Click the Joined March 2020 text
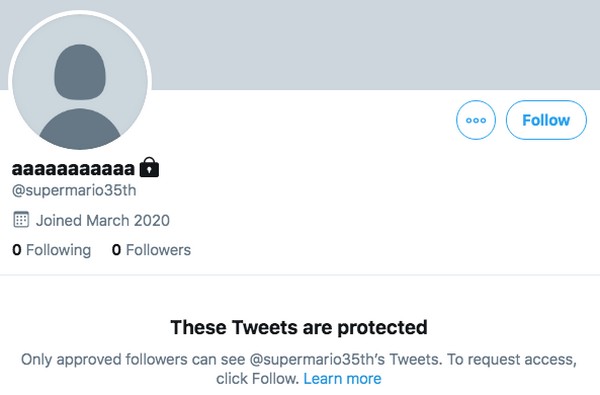 pyautogui.click(x=103, y=220)
